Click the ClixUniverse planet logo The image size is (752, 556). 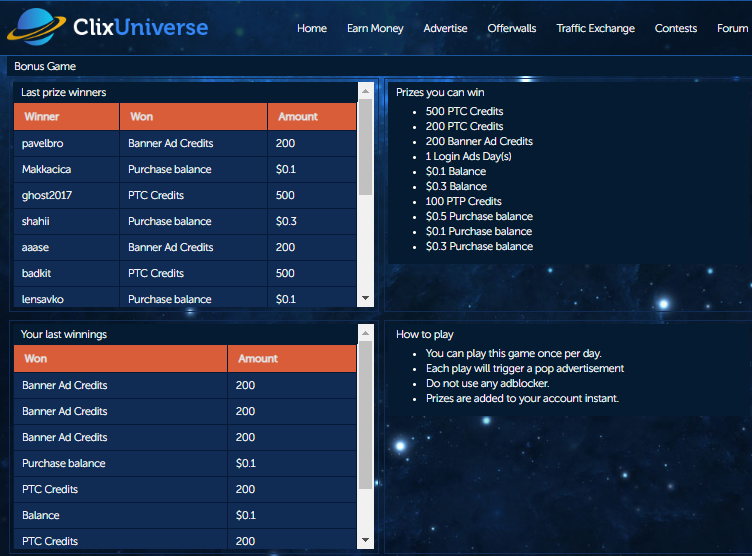point(35,25)
